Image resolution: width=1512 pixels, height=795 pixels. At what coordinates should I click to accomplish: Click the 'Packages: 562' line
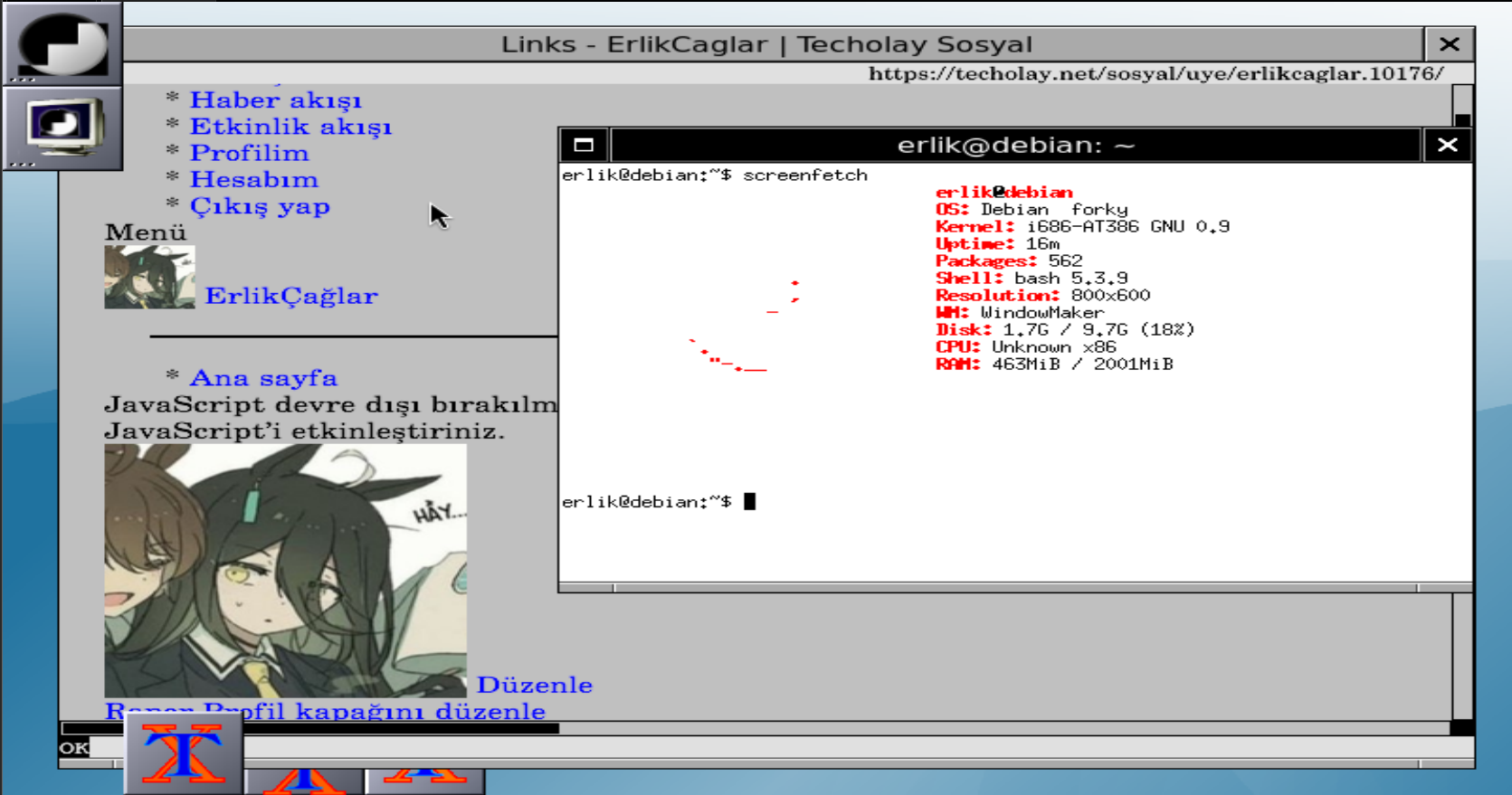(x=1009, y=261)
